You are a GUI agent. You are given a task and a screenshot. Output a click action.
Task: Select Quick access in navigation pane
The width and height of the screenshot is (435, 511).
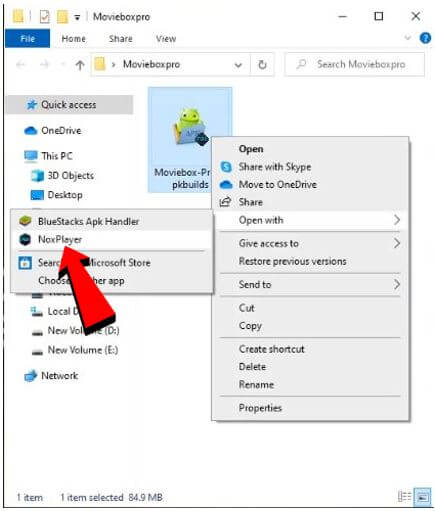point(69,105)
